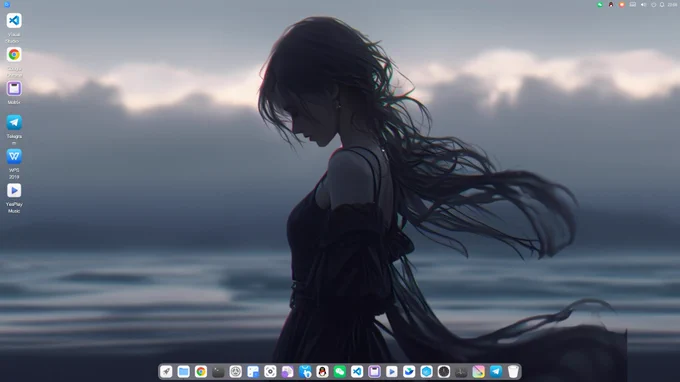The image size is (680, 382).
Task: Open Visual Studio Code desktop shortcut
Action: [x=14, y=20]
